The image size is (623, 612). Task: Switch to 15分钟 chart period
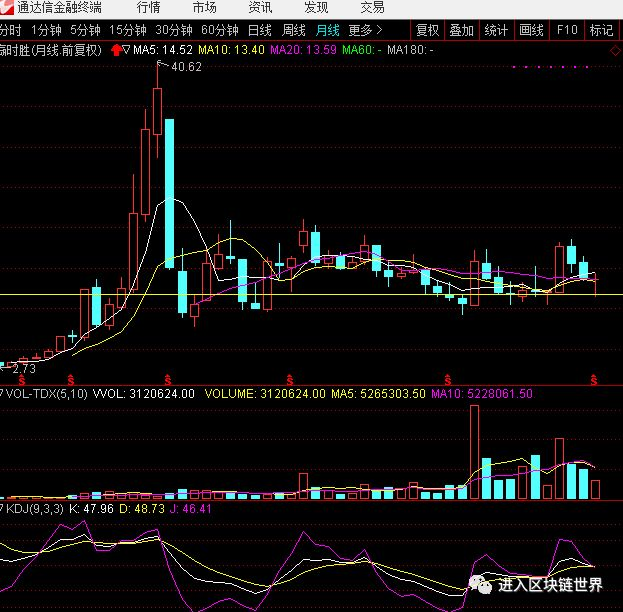click(x=128, y=30)
